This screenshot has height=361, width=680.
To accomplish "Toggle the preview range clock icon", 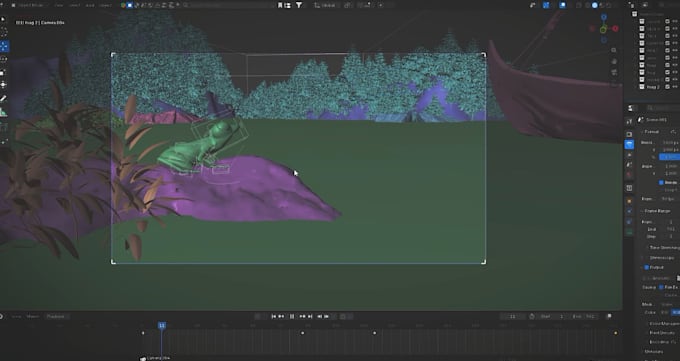I will [x=532, y=317].
